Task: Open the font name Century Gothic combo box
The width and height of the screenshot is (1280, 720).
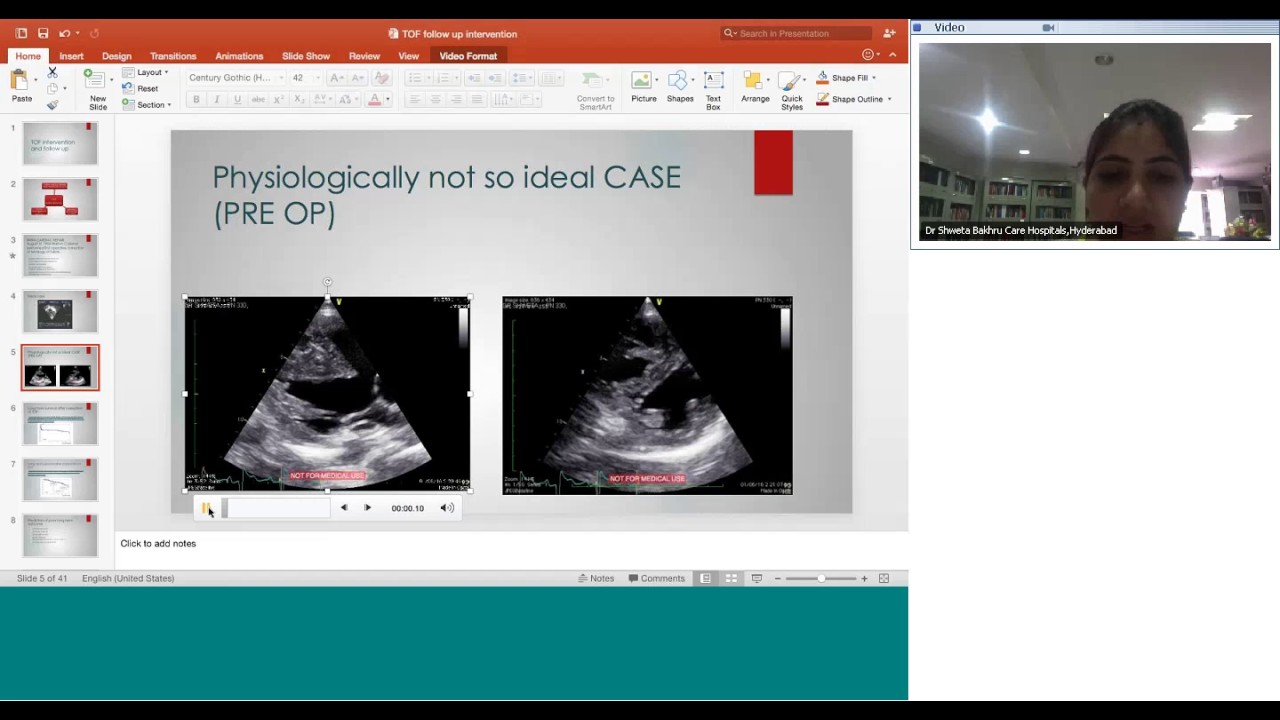Action: coord(236,77)
